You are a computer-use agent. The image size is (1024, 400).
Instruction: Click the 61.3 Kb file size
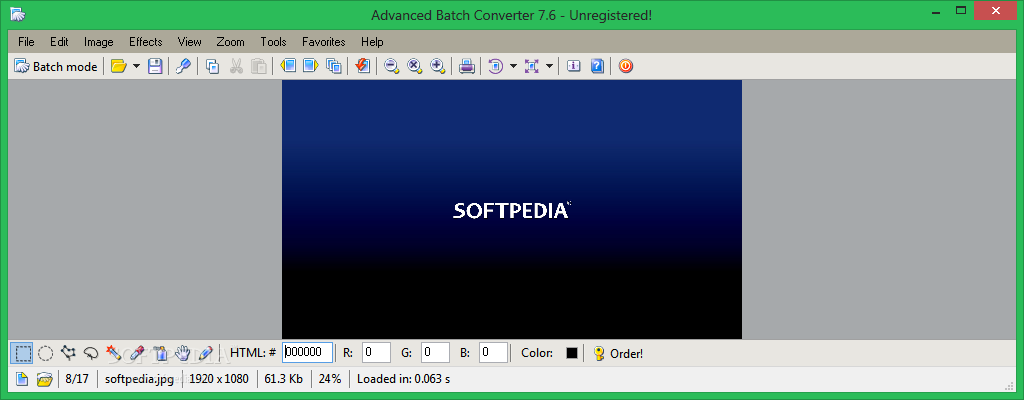click(x=283, y=379)
